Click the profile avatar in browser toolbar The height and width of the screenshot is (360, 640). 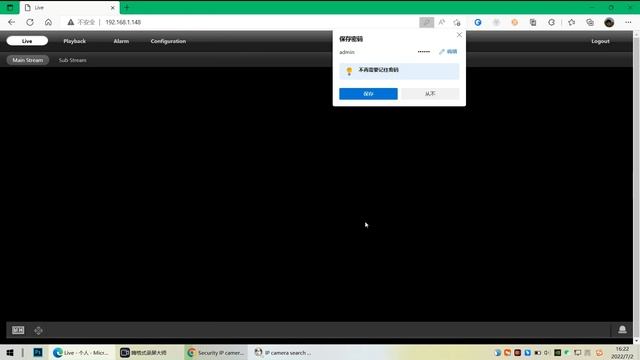609,22
